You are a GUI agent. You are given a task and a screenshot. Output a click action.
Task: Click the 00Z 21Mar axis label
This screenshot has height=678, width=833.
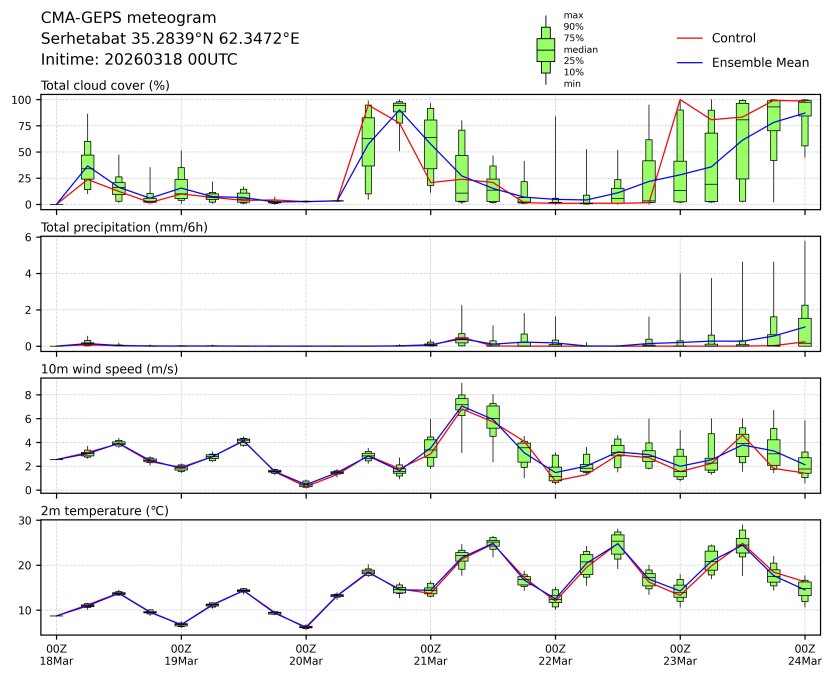click(x=431, y=655)
